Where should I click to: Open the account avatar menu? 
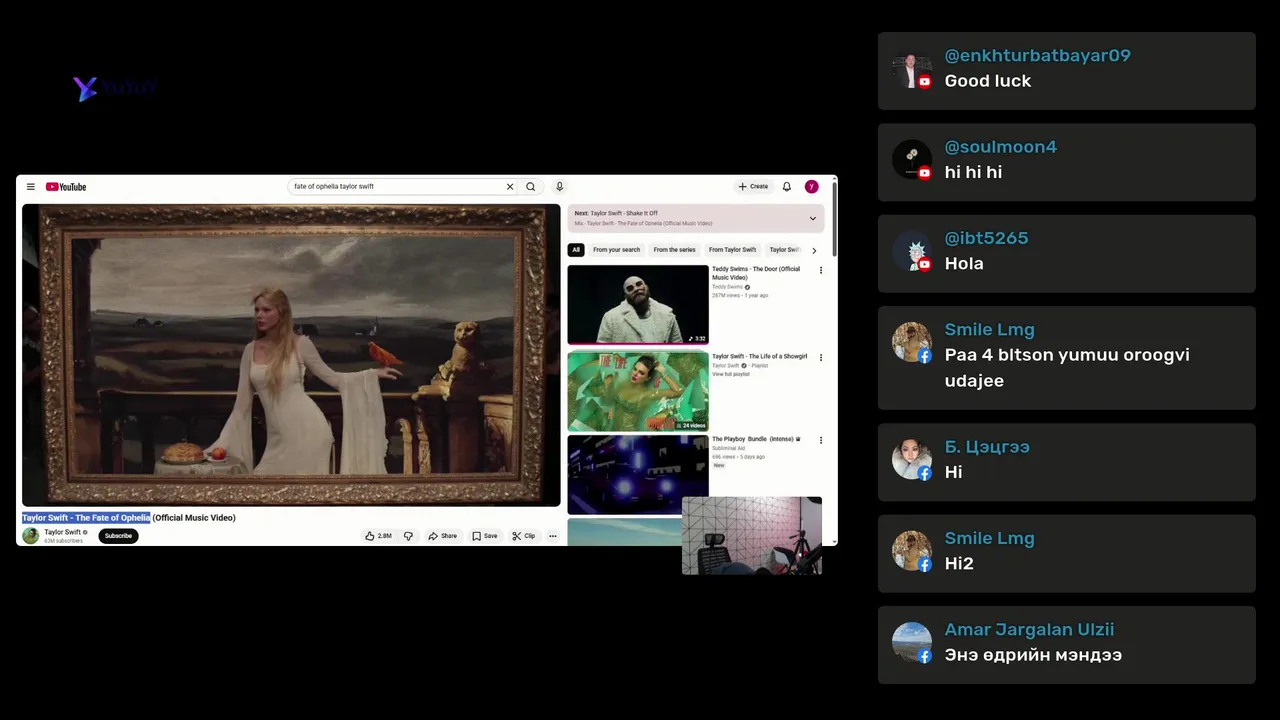[812, 187]
